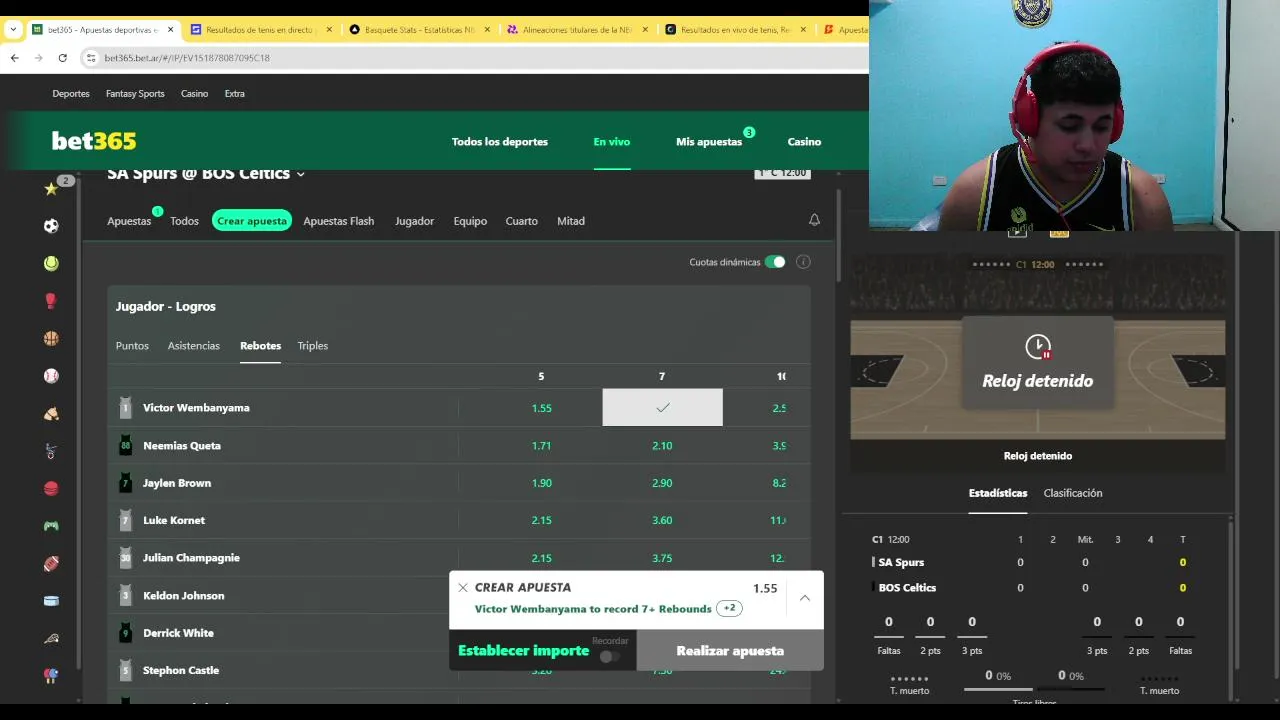The width and height of the screenshot is (1280, 720).
Task: Expand the +2 selections badge
Action: pos(729,608)
